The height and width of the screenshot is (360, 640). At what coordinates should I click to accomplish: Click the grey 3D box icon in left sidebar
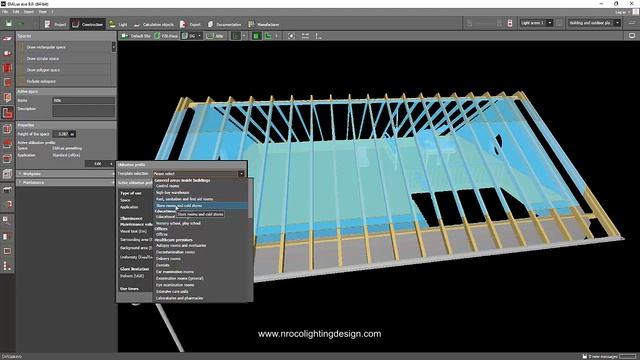click(7, 174)
